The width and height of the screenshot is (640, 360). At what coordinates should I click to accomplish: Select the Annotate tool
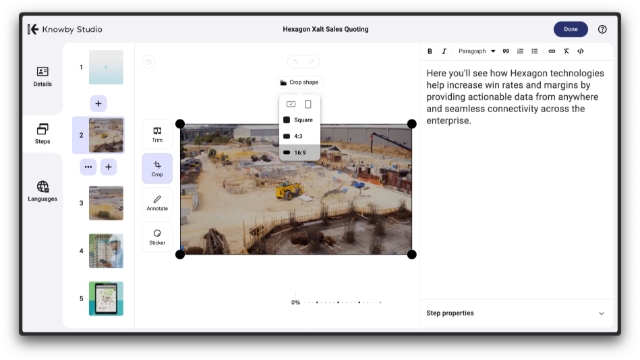pyautogui.click(x=157, y=203)
